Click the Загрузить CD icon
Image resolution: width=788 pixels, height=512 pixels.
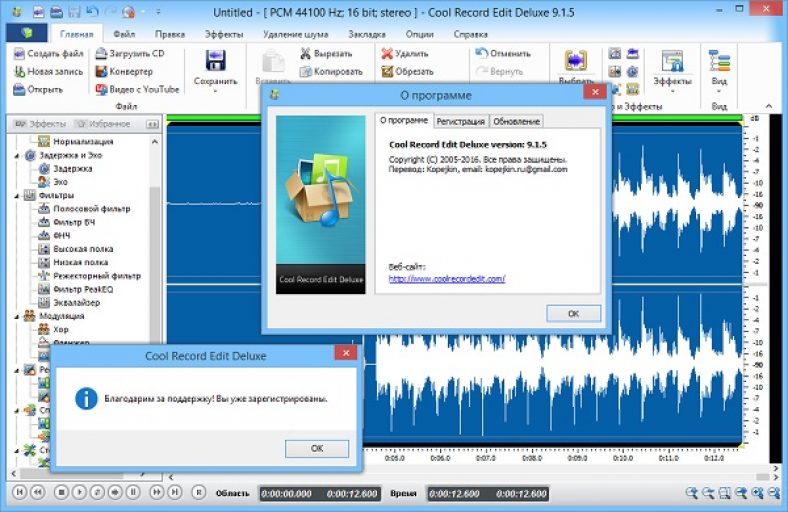[101, 54]
